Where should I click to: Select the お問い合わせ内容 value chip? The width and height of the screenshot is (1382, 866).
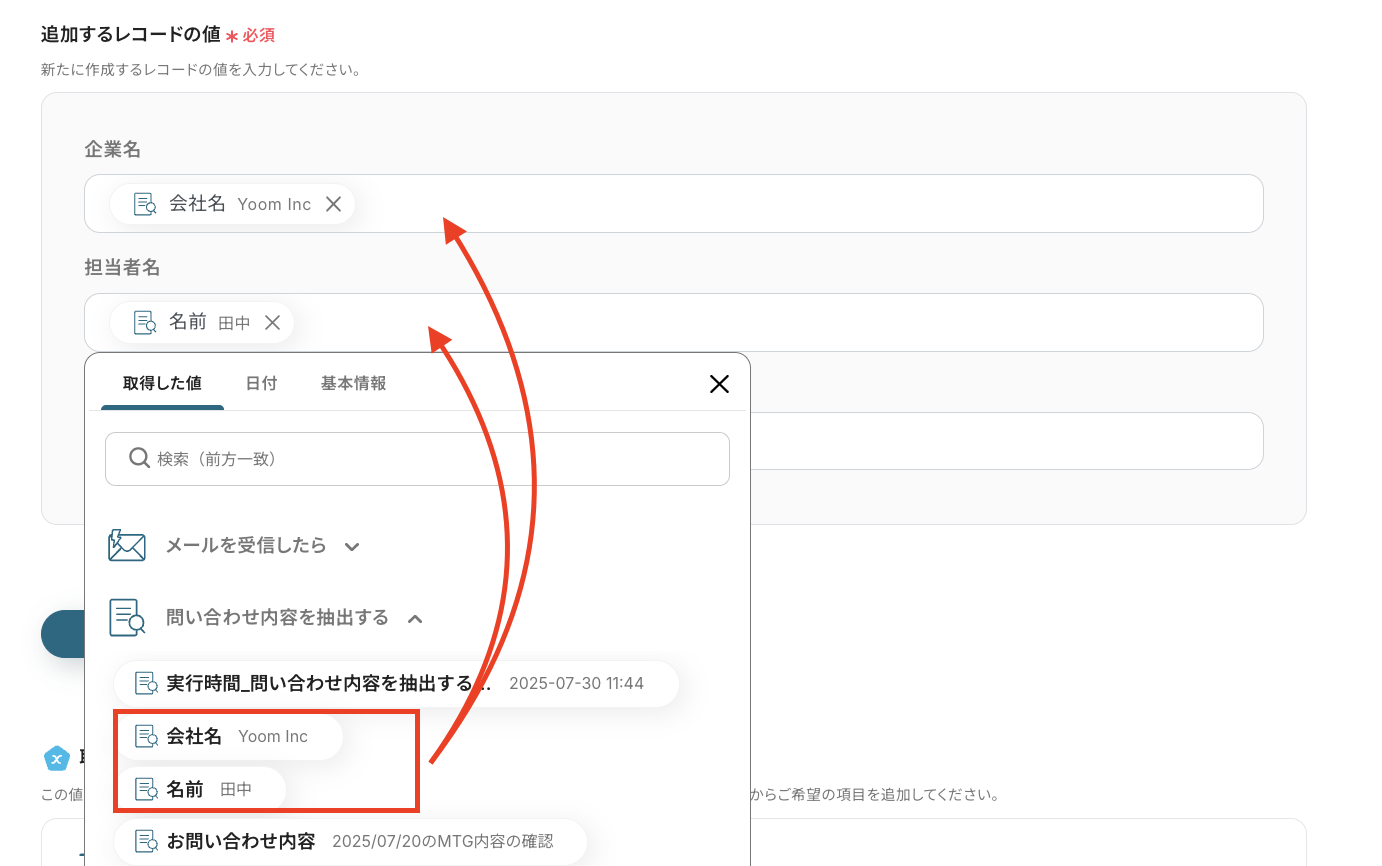pyautogui.click(x=349, y=842)
